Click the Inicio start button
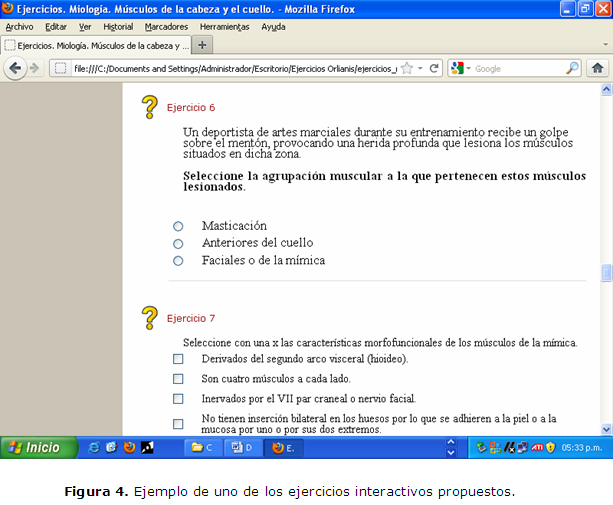 (x=38, y=448)
